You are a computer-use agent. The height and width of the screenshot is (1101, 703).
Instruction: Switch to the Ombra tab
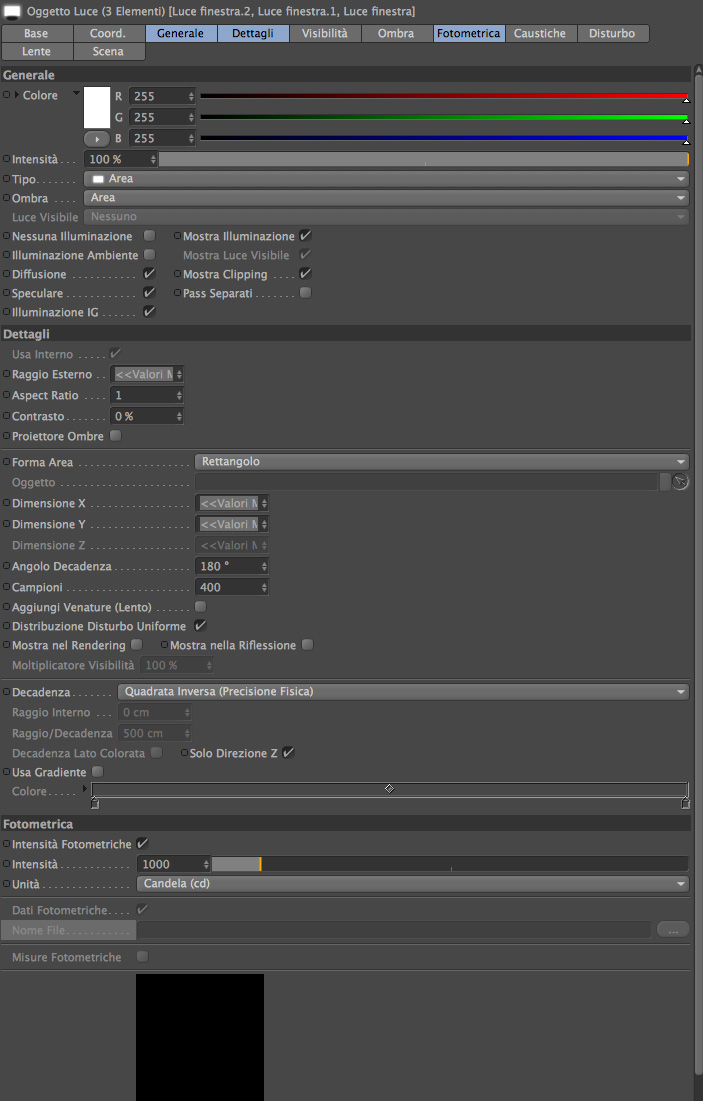tap(396, 33)
